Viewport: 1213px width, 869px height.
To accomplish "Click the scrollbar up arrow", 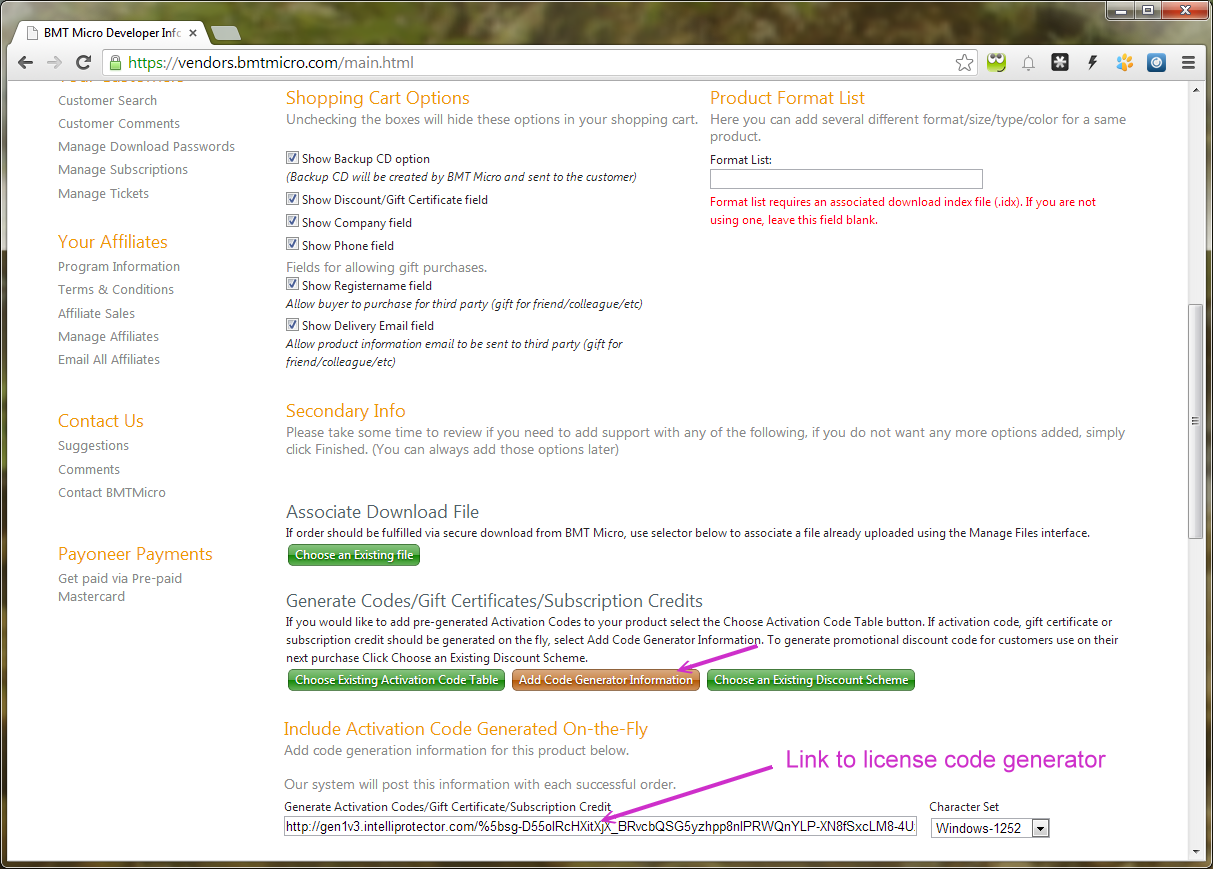I will point(1196,91).
